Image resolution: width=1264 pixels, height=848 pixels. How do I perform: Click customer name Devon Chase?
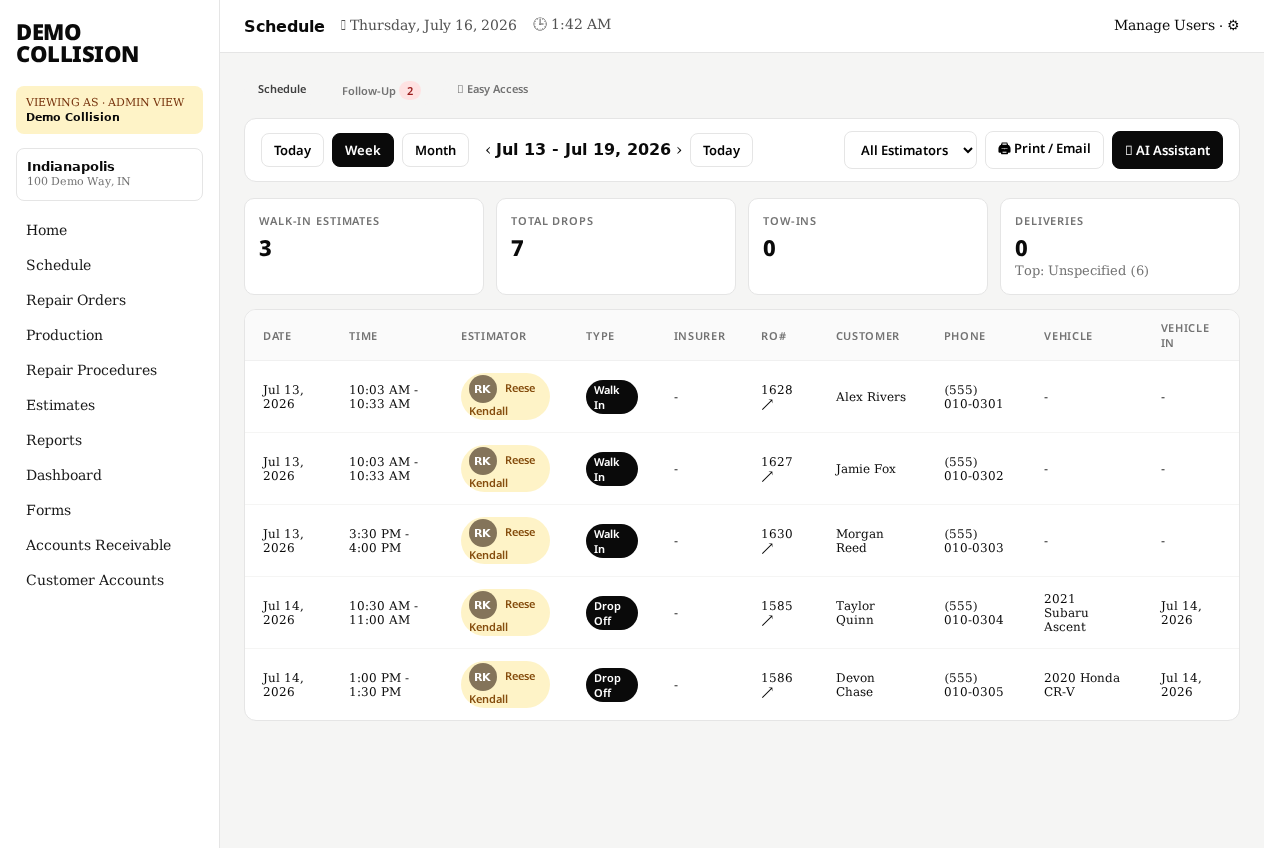tap(856, 685)
